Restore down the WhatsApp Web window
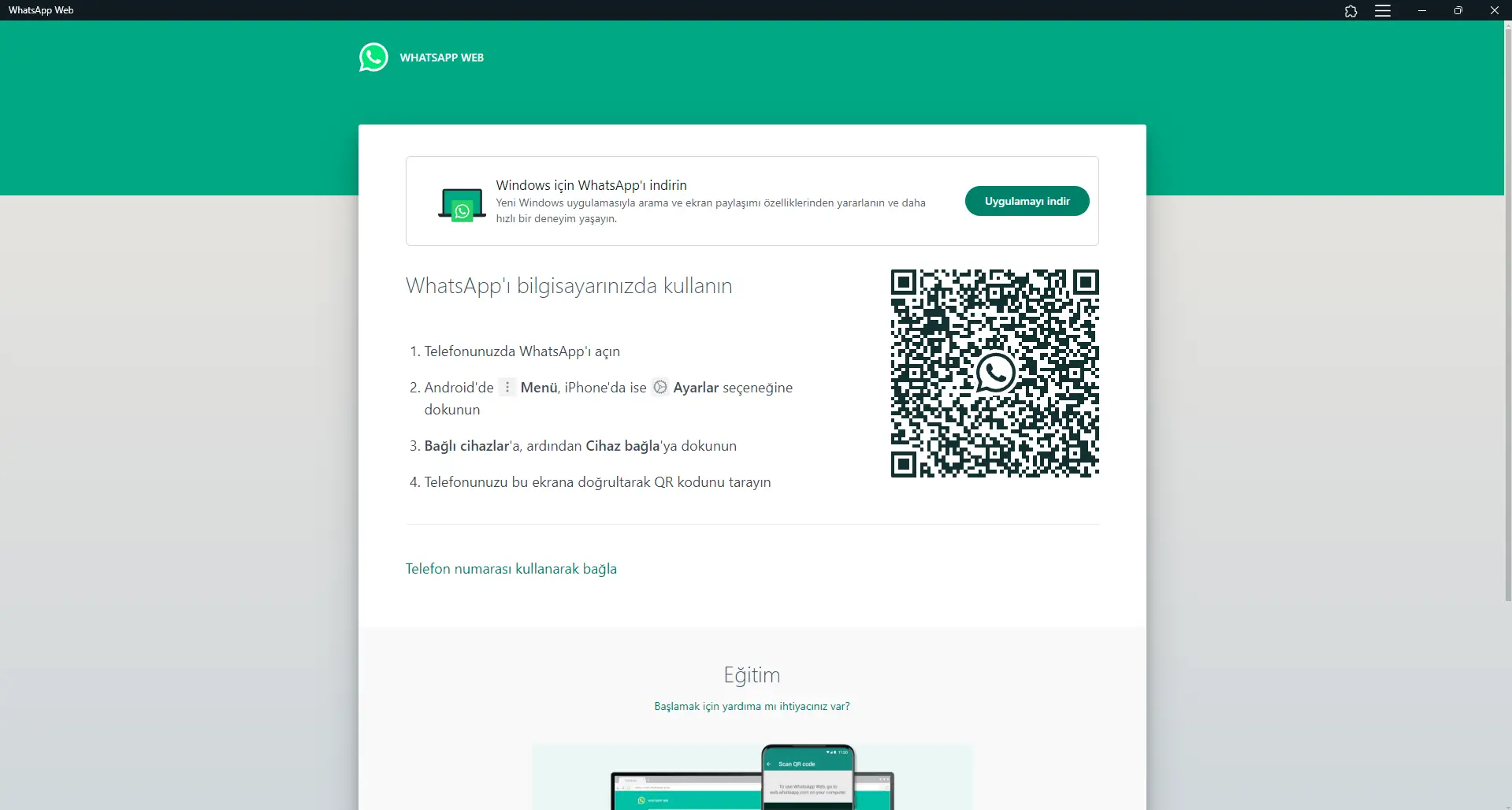The width and height of the screenshot is (1512, 810). pos(1458,10)
